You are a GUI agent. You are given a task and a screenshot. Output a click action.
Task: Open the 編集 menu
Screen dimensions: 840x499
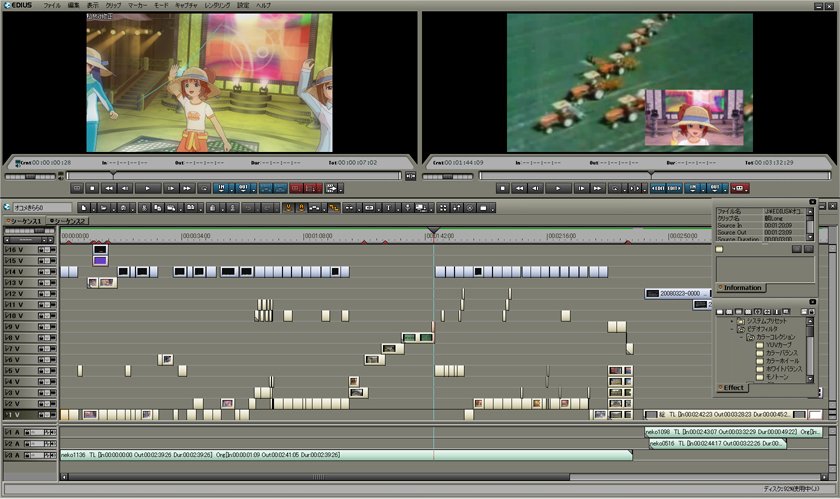73,5
